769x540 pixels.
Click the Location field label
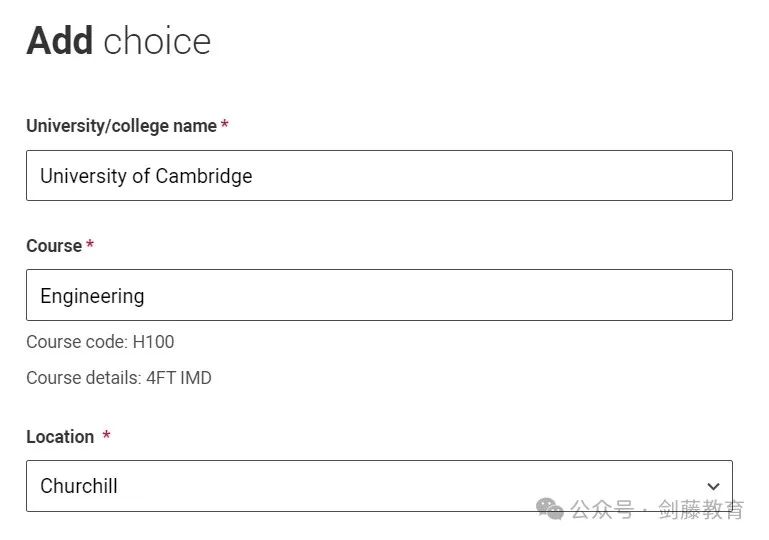(x=60, y=437)
